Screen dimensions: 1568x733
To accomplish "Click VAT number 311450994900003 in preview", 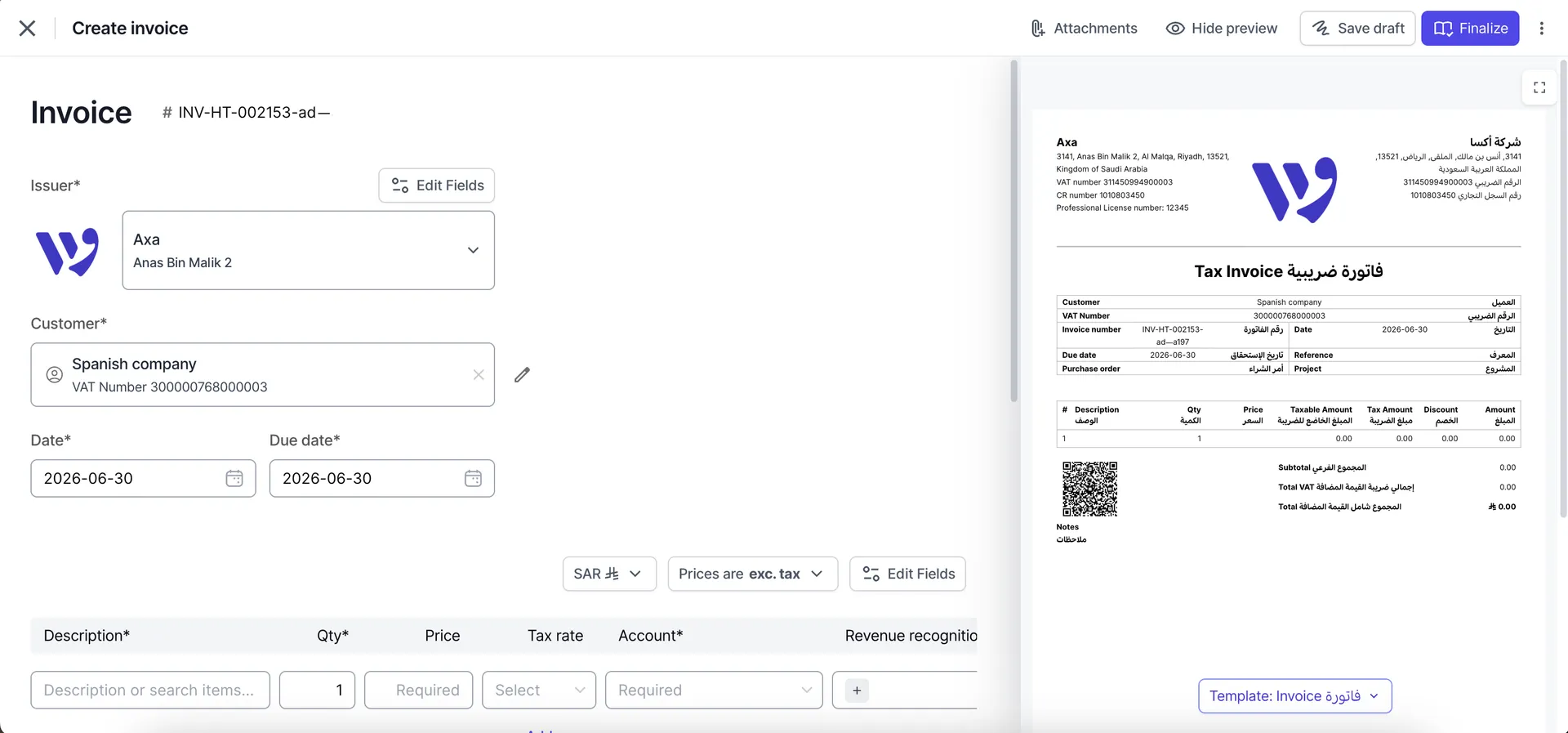I will 1114,182.
